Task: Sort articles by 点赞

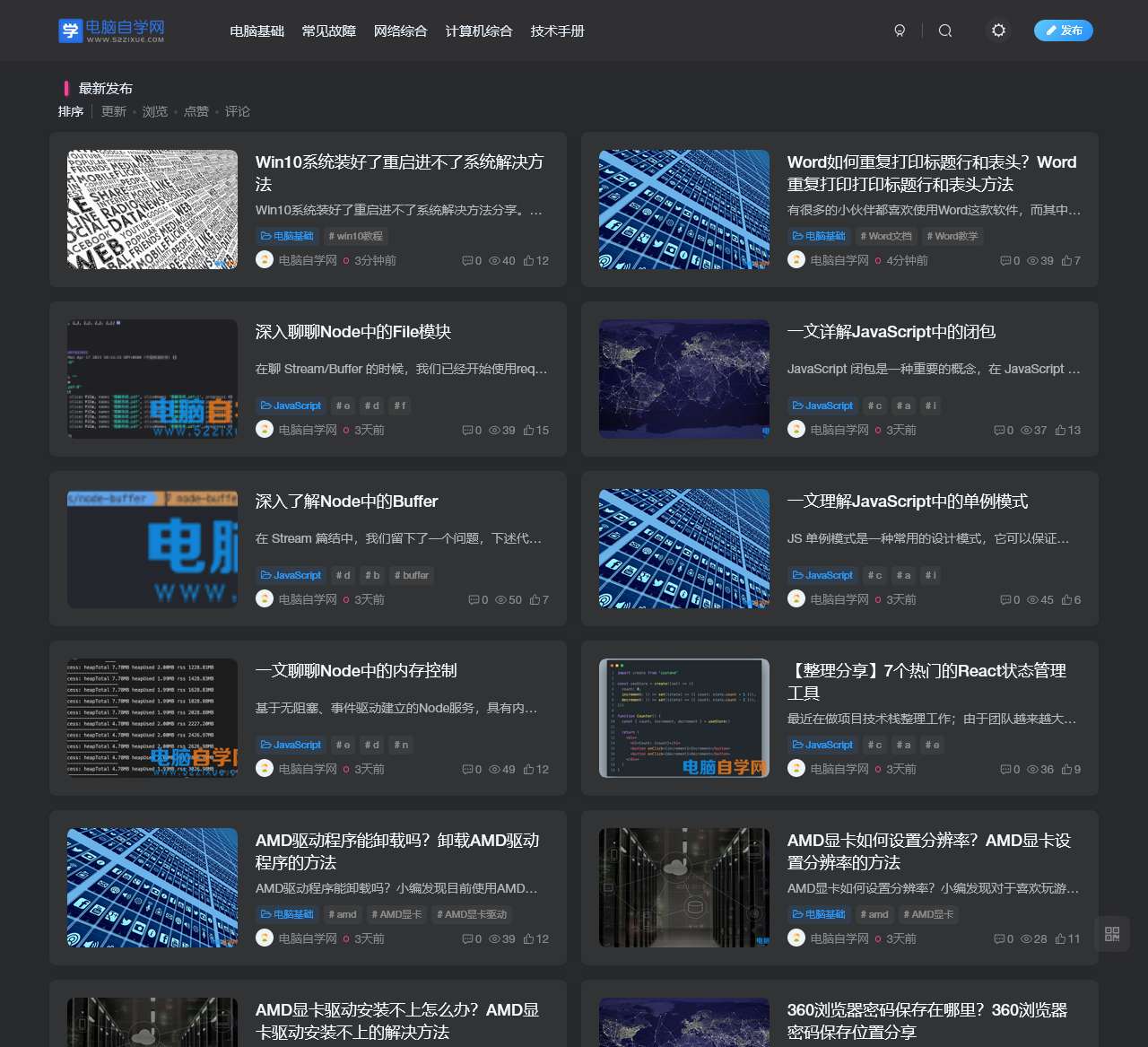Action: [x=196, y=111]
